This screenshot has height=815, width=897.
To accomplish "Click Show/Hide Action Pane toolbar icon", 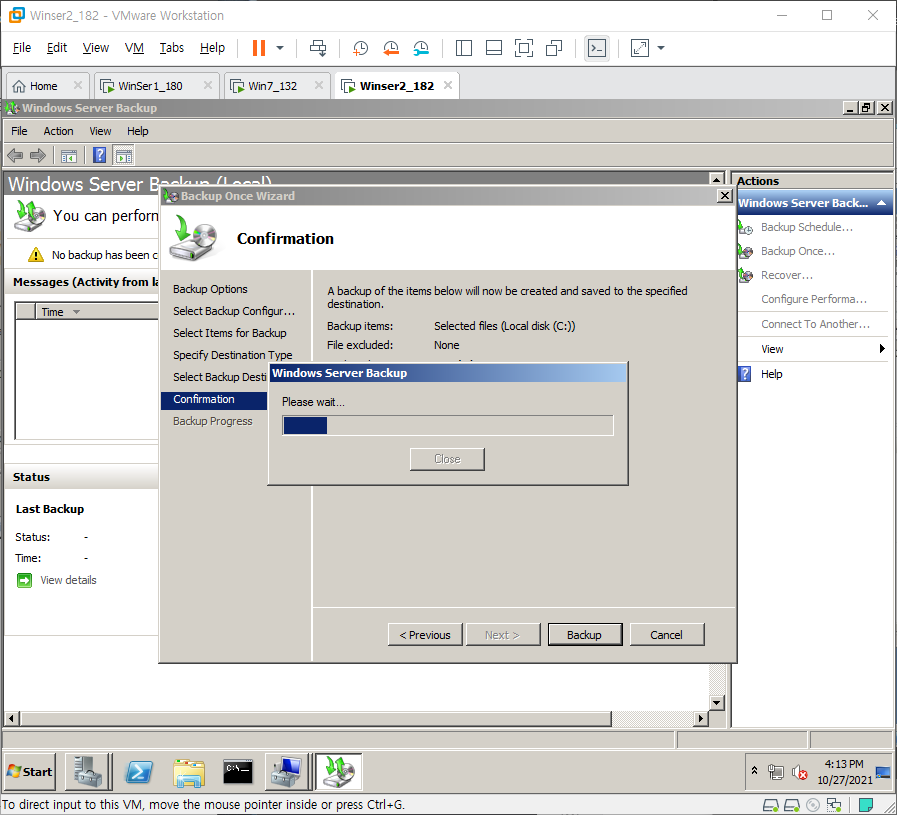I will (x=124, y=156).
